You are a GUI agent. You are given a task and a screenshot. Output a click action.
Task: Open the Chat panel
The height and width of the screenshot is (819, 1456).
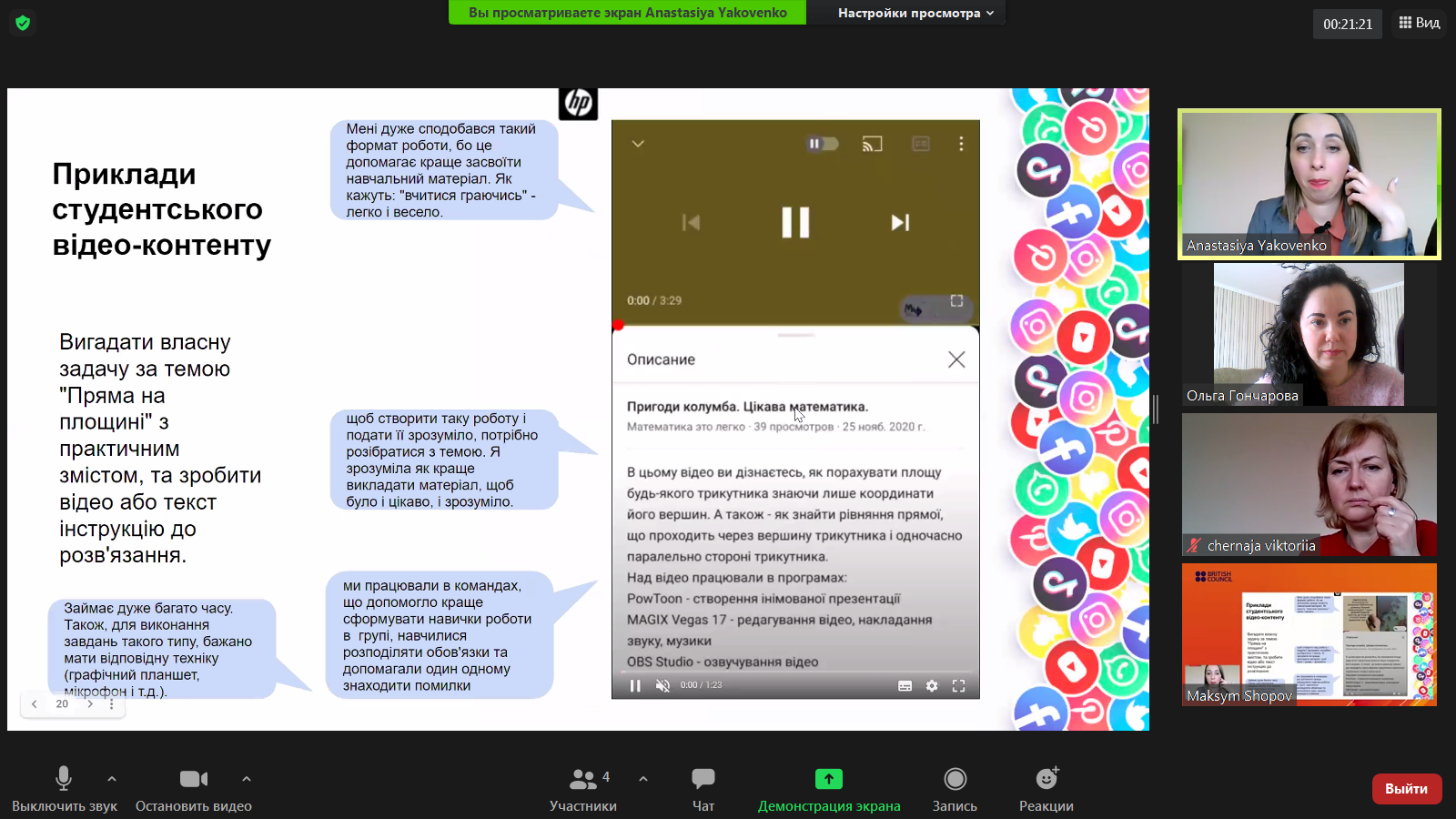click(x=703, y=779)
